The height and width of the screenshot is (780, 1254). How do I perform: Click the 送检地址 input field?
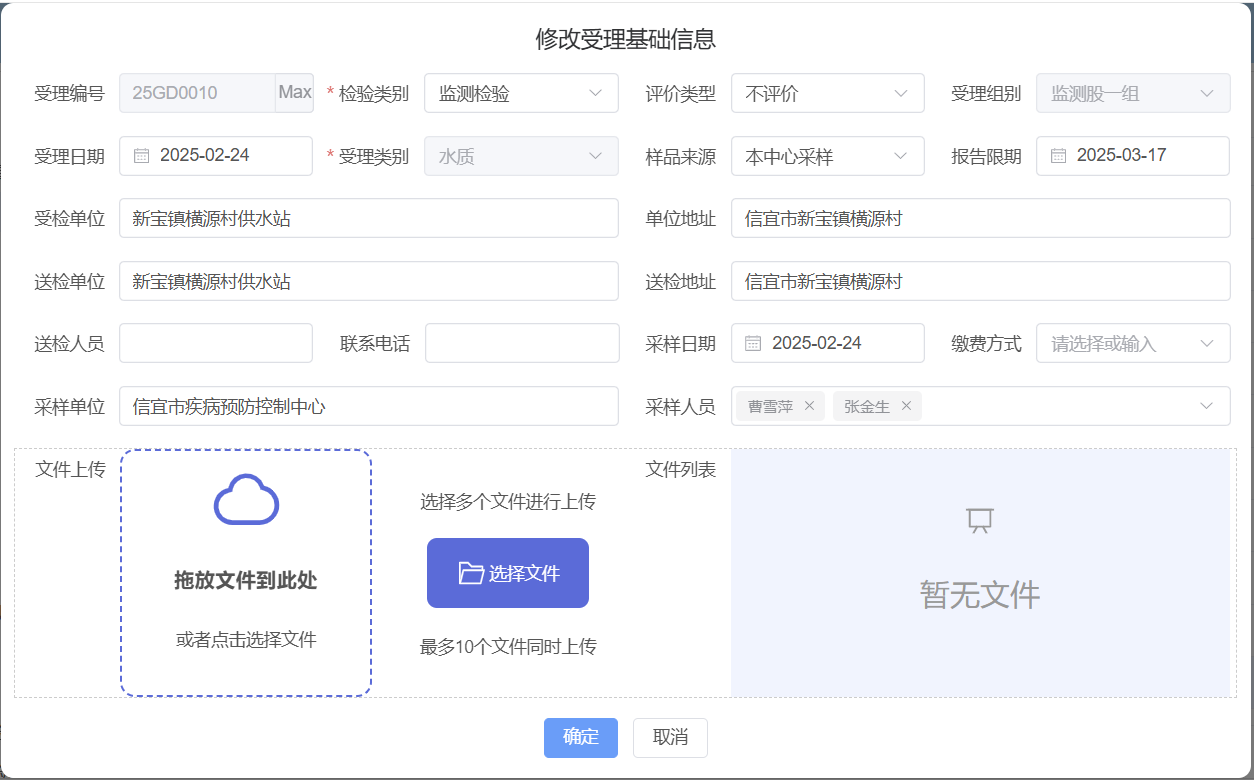point(981,281)
